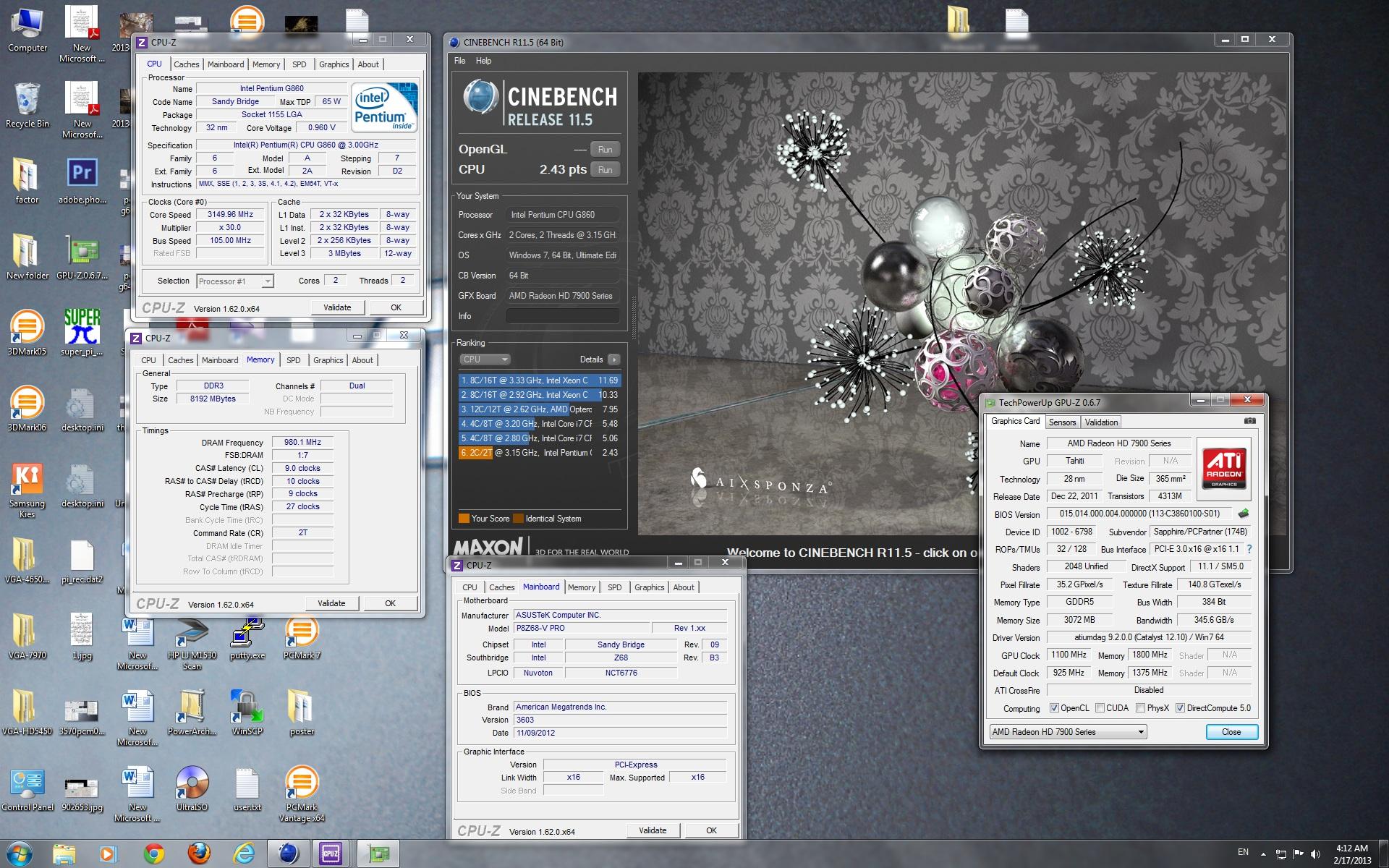Viewport: 1389px width, 868px height.
Task: Open the super_pi desktop icon
Action: [82, 333]
